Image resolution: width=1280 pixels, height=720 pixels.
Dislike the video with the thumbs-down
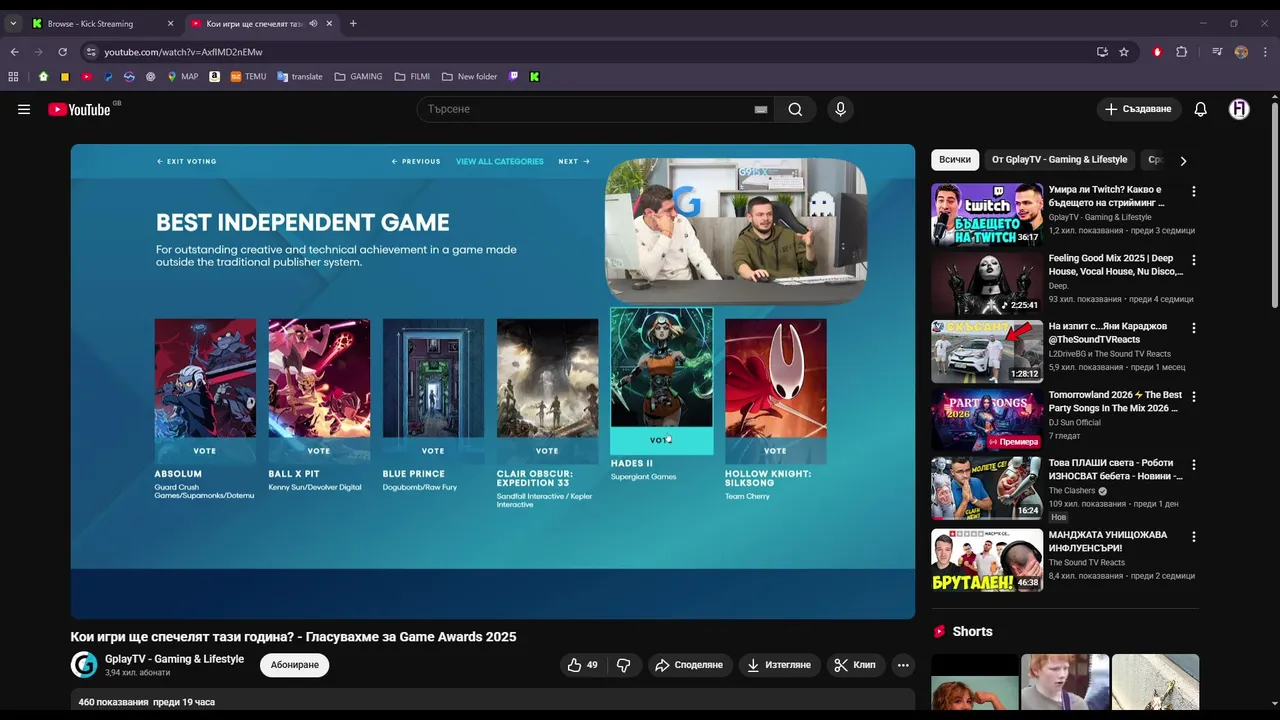pos(624,665)
